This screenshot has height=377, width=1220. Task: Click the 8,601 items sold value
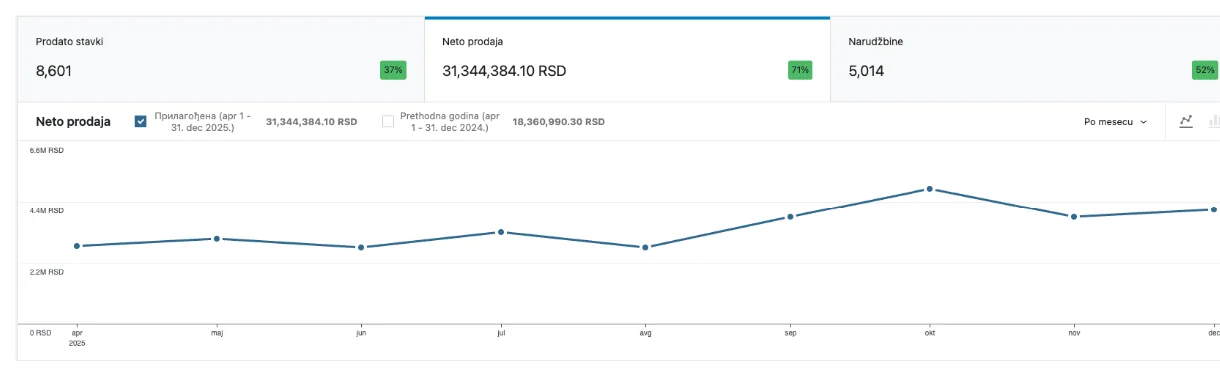pos(54,71)
